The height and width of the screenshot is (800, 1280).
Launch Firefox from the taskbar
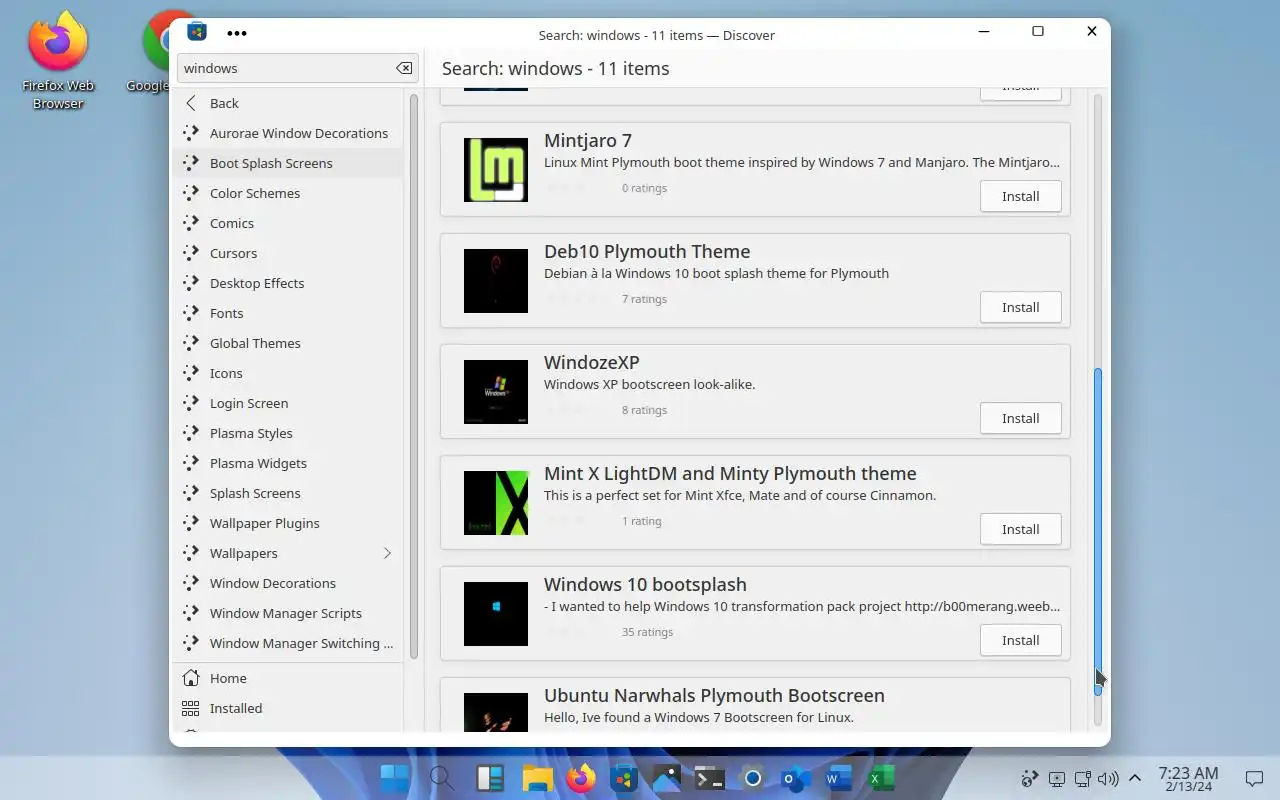coord(581,778)
